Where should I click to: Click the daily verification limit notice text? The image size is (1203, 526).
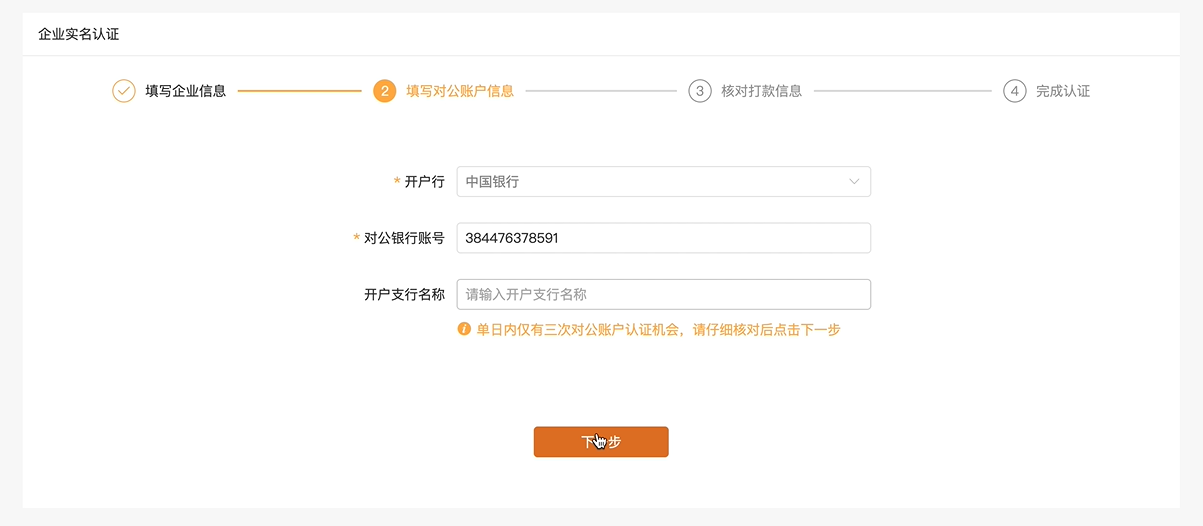click(658, 329)
